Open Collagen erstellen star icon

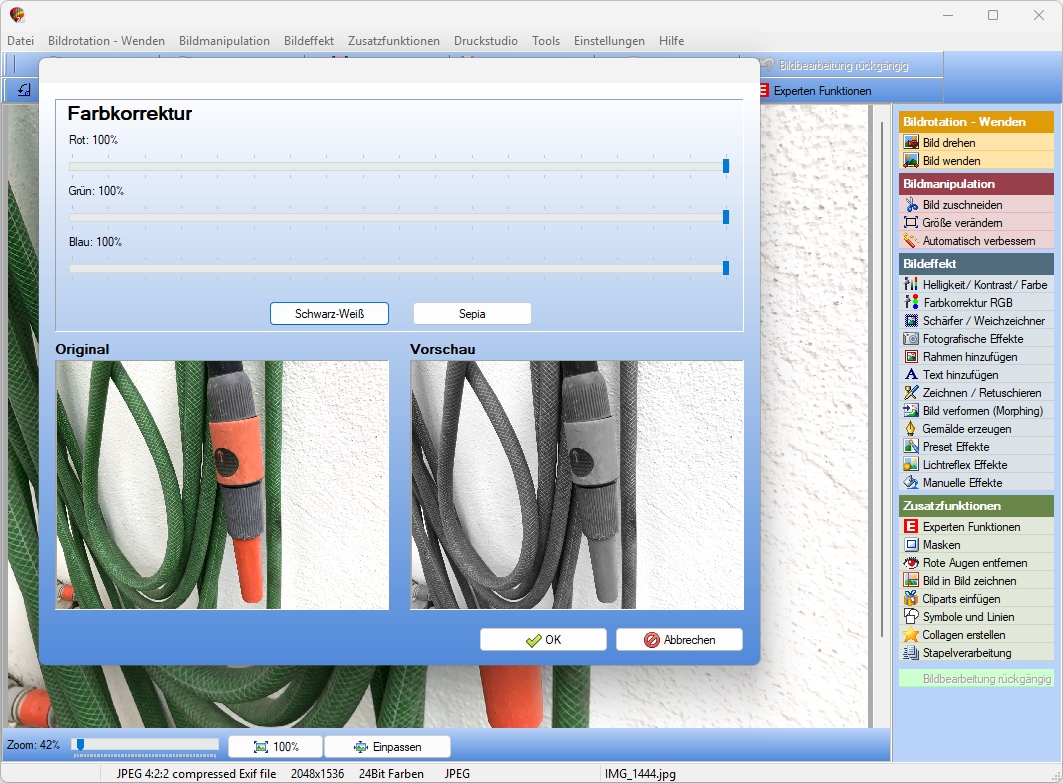pyautogui.click(x=911, y=635)
